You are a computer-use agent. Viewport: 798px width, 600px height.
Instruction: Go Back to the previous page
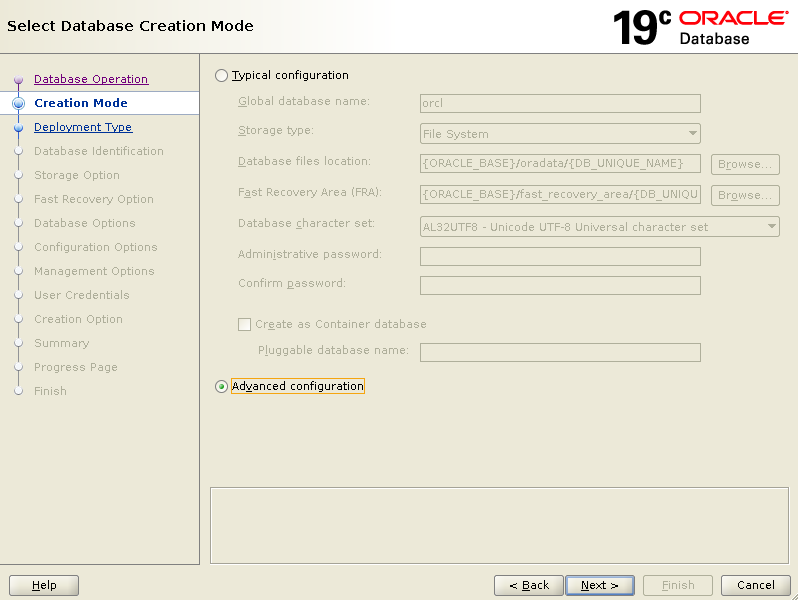pyautogui.click(x=529, y=585)
